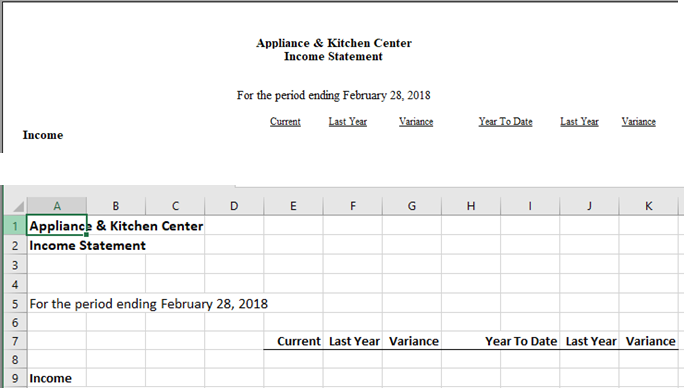Select row 1 header

point(15,226)
